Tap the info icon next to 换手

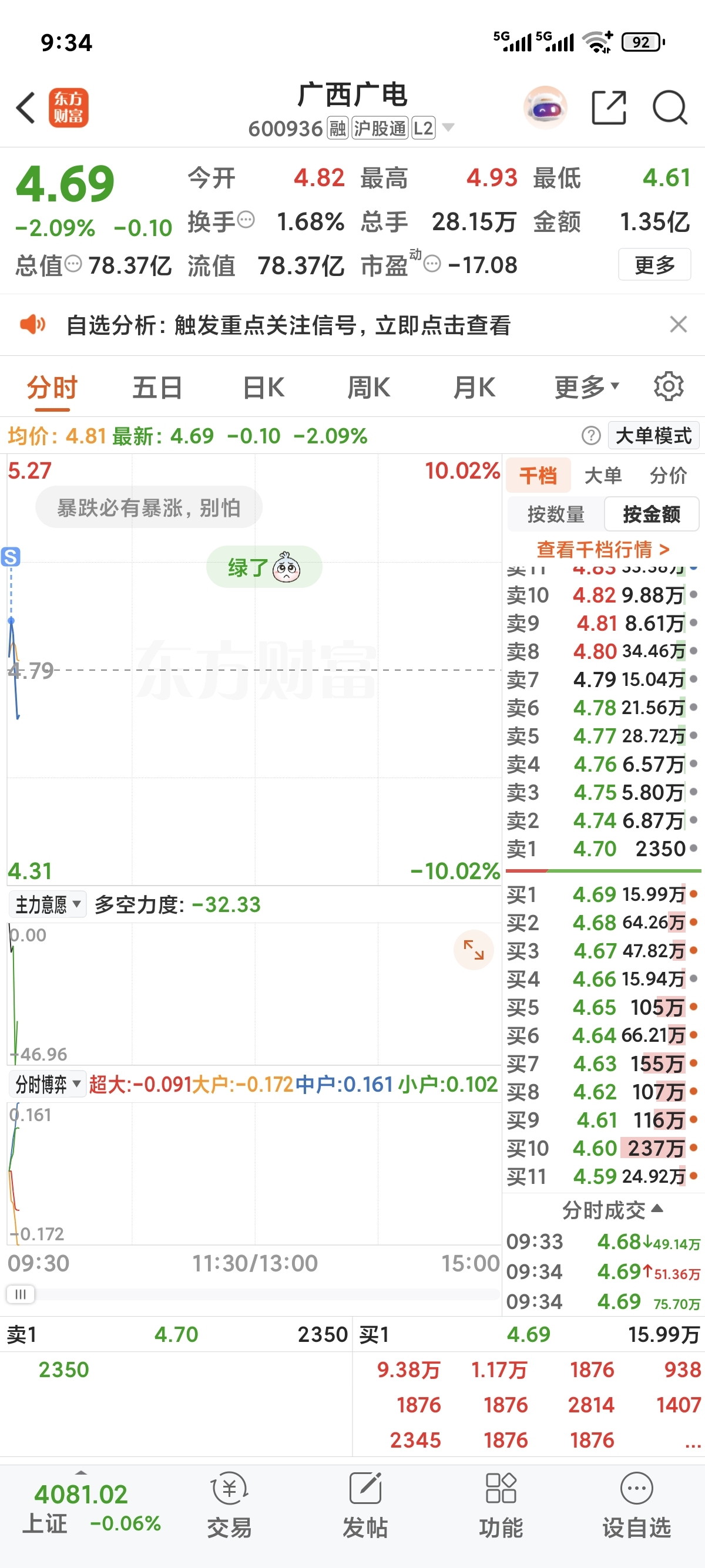(x=246, y=220)
